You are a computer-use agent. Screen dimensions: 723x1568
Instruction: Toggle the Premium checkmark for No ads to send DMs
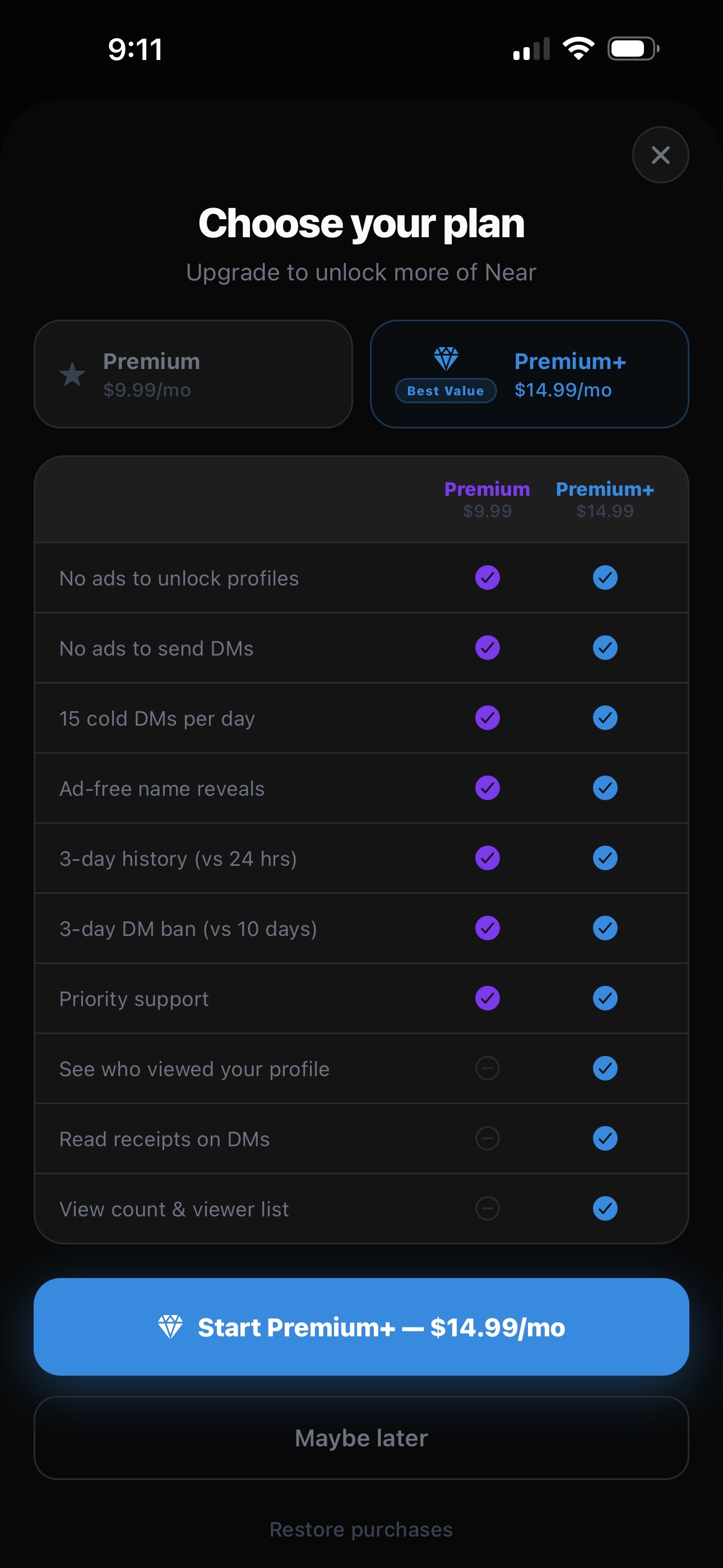(x=487, y=648)
